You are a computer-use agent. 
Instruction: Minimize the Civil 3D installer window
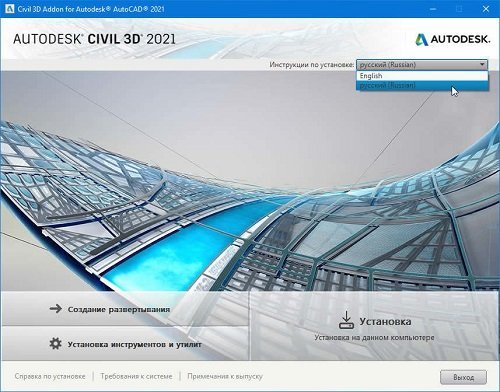tap(433, 9)
